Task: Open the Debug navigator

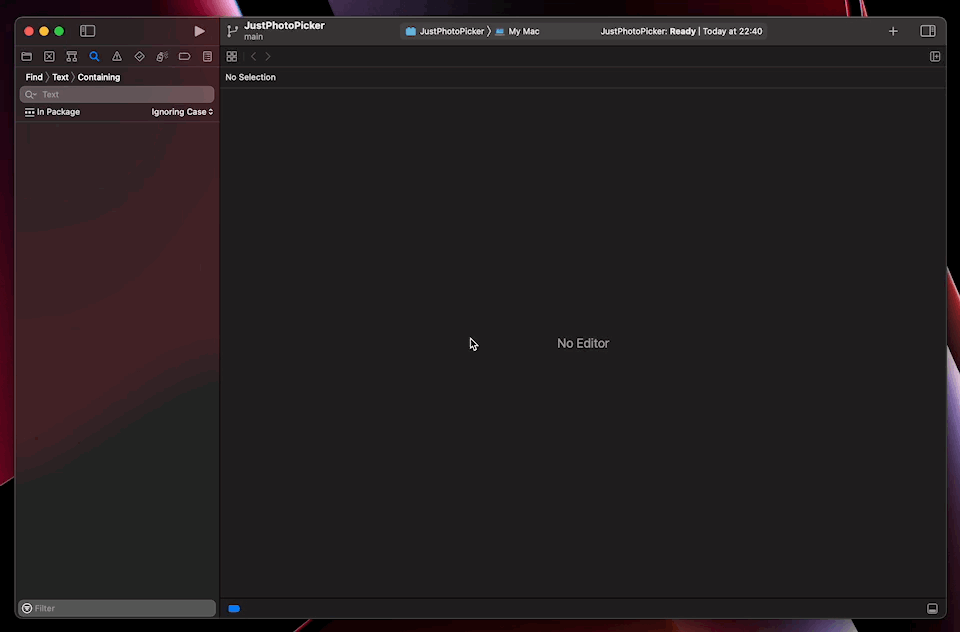Action: (162, 56)
